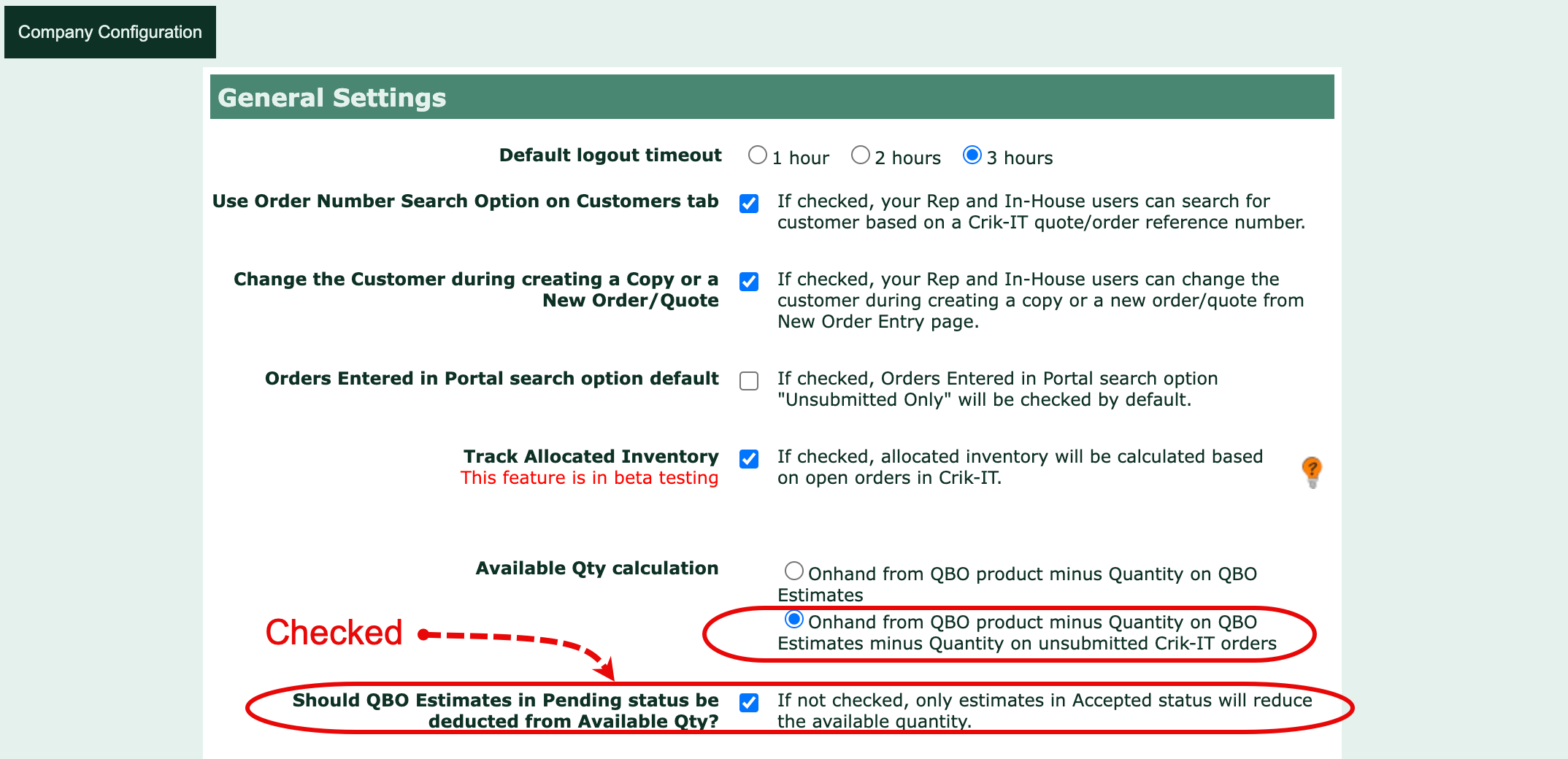Disable the Track Allocated Inventory checkbox
This screenshot has height=759, width=1568.
(x=749, y=459)
